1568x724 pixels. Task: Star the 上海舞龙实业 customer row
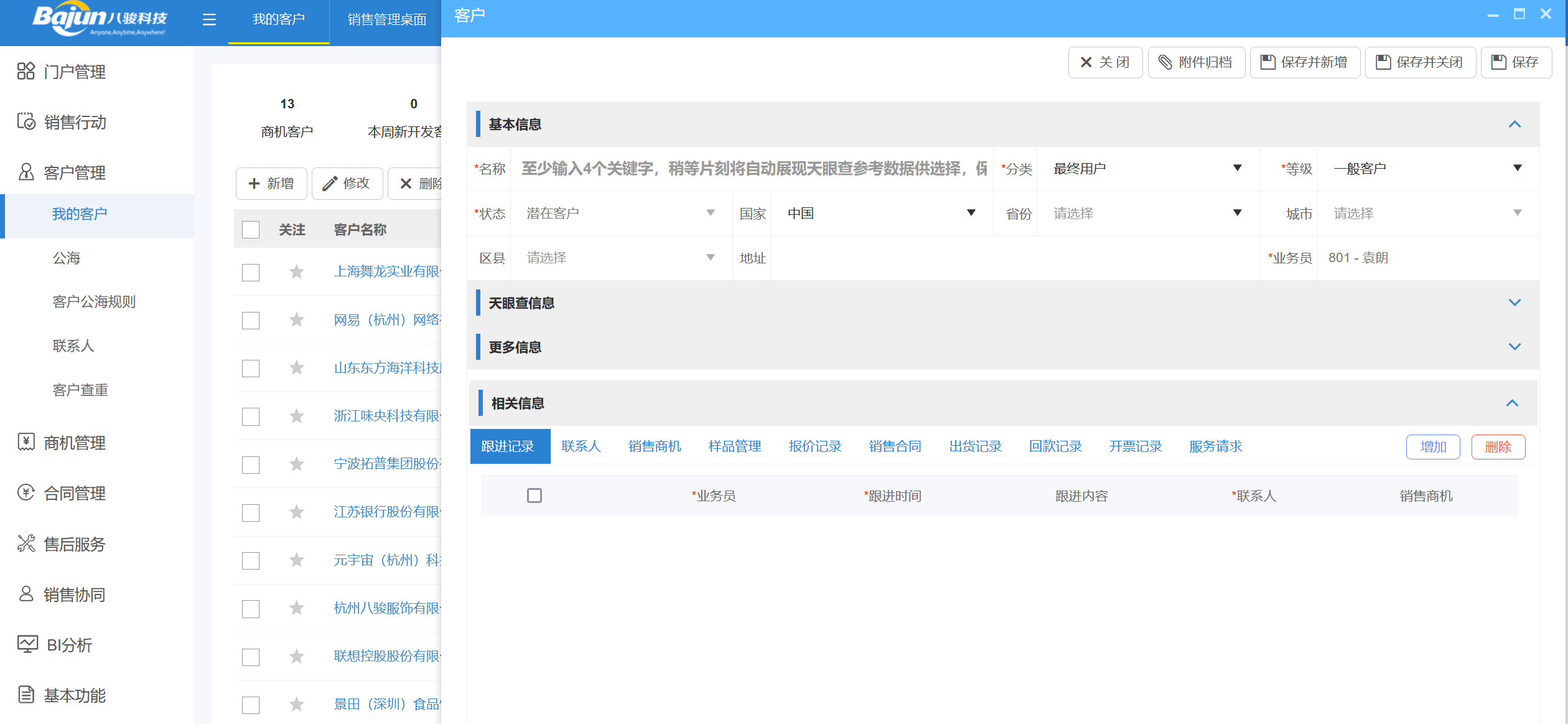pyautogui.click(x=297, y=272)
